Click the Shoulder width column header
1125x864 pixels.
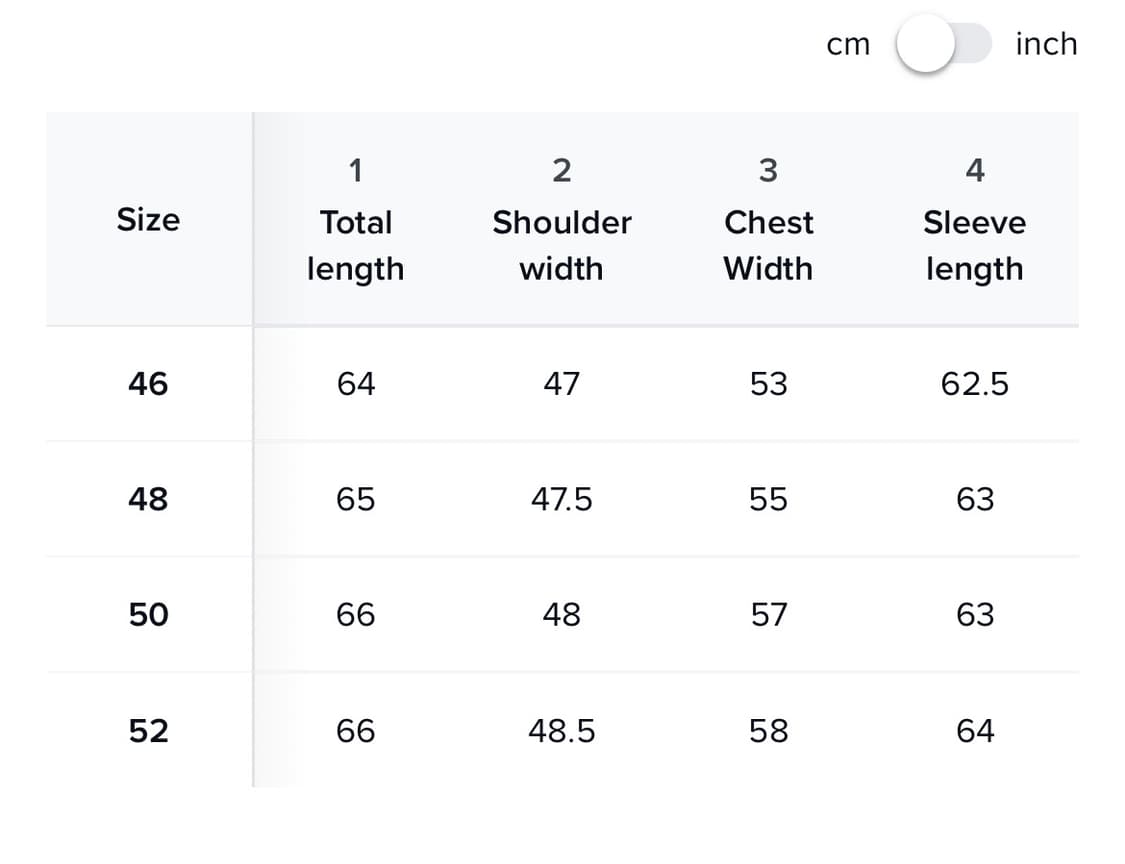tap(561, 244)
